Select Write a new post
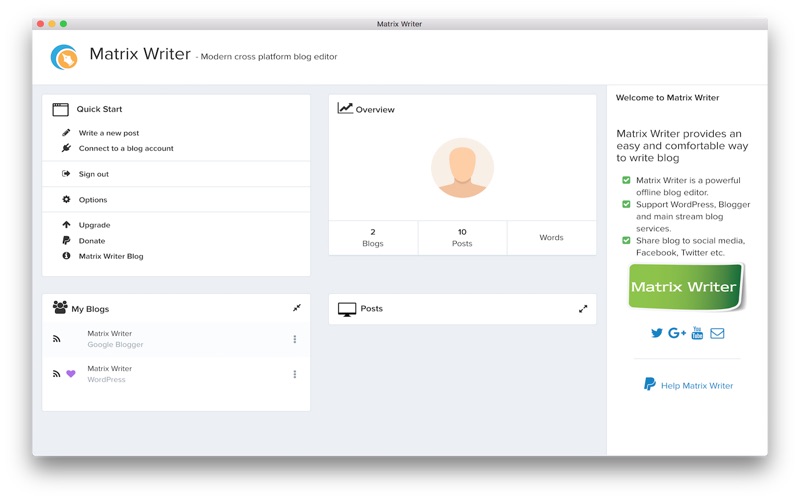 coord(109,133)
